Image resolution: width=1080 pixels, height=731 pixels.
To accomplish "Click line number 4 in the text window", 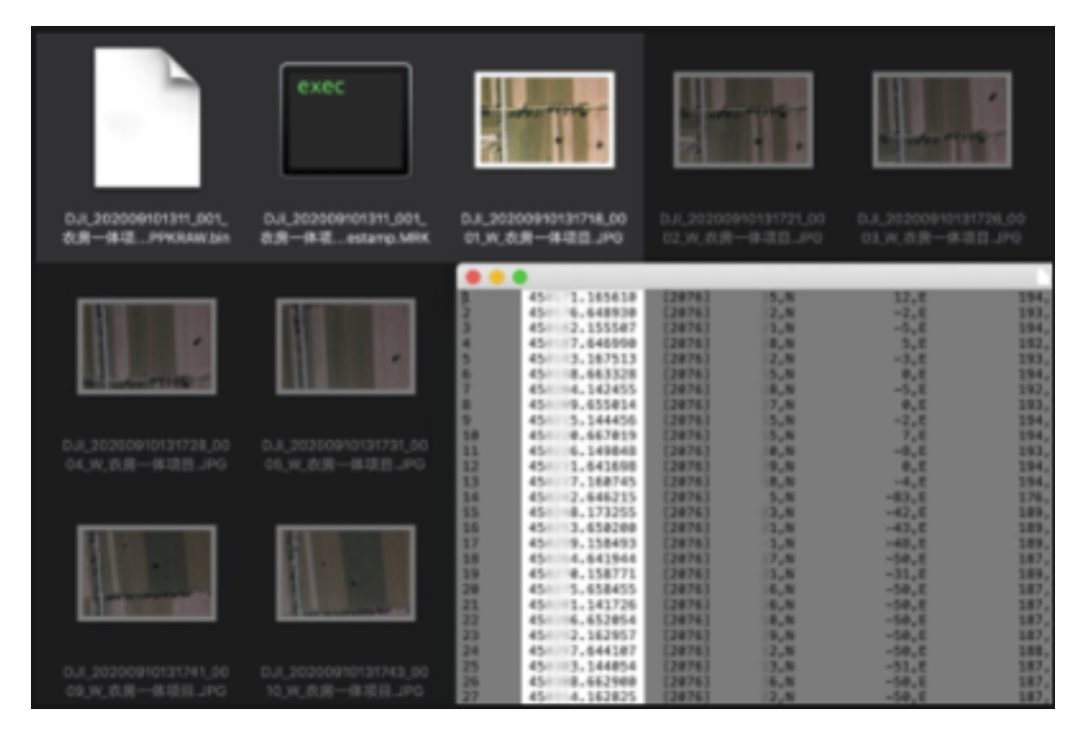I will point(467,343).
